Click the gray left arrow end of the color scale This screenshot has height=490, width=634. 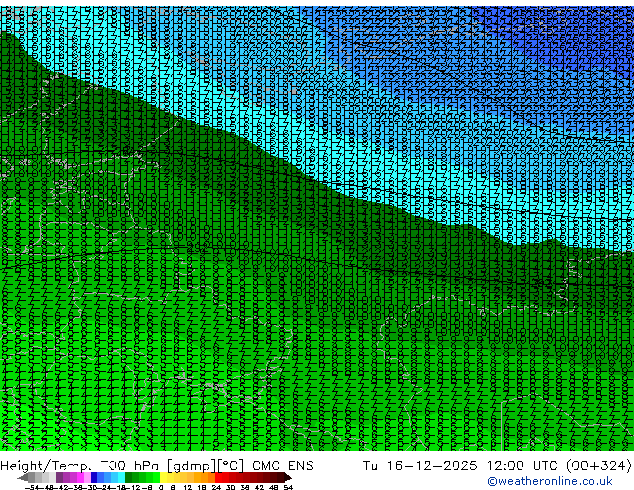(x=22, y=477)
